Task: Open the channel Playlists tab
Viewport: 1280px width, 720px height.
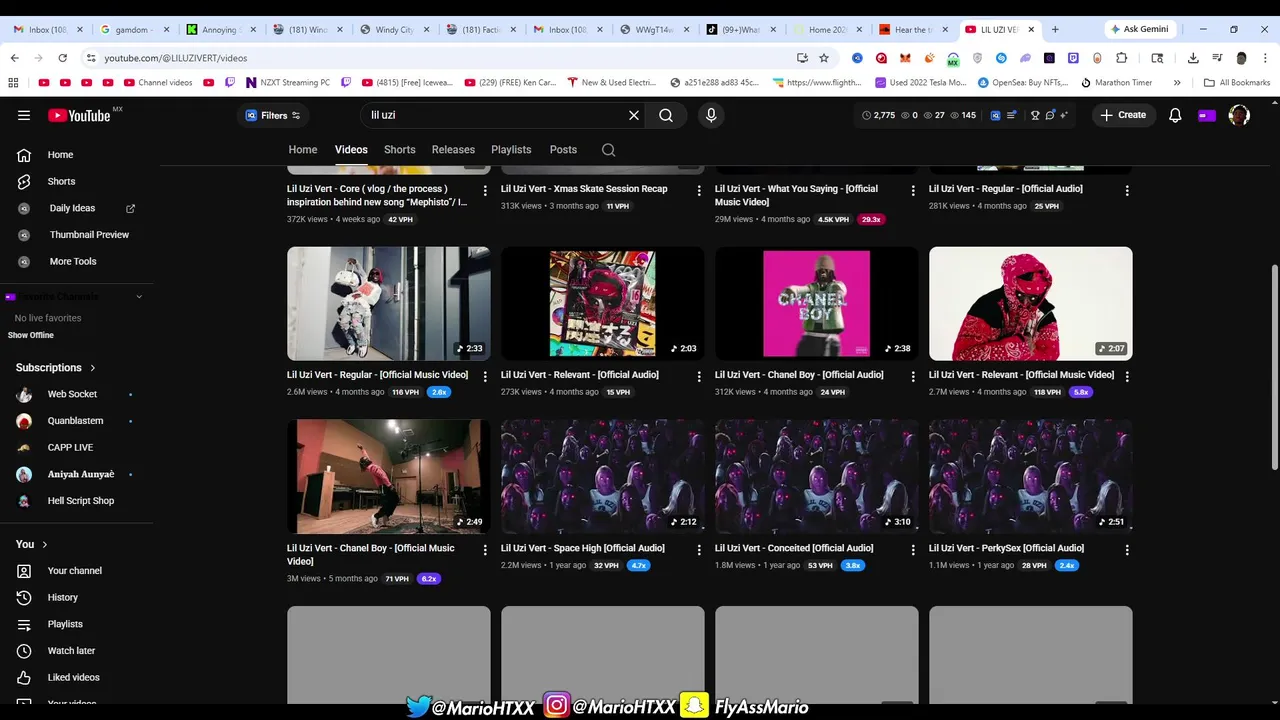Action: click(511, 150)
